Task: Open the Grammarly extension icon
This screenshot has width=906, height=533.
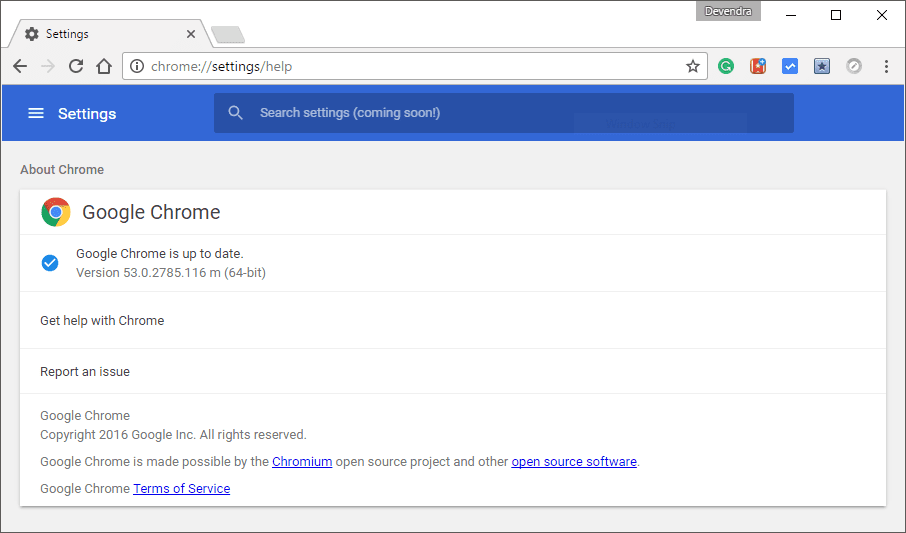Action: click(x=726, y=66)
